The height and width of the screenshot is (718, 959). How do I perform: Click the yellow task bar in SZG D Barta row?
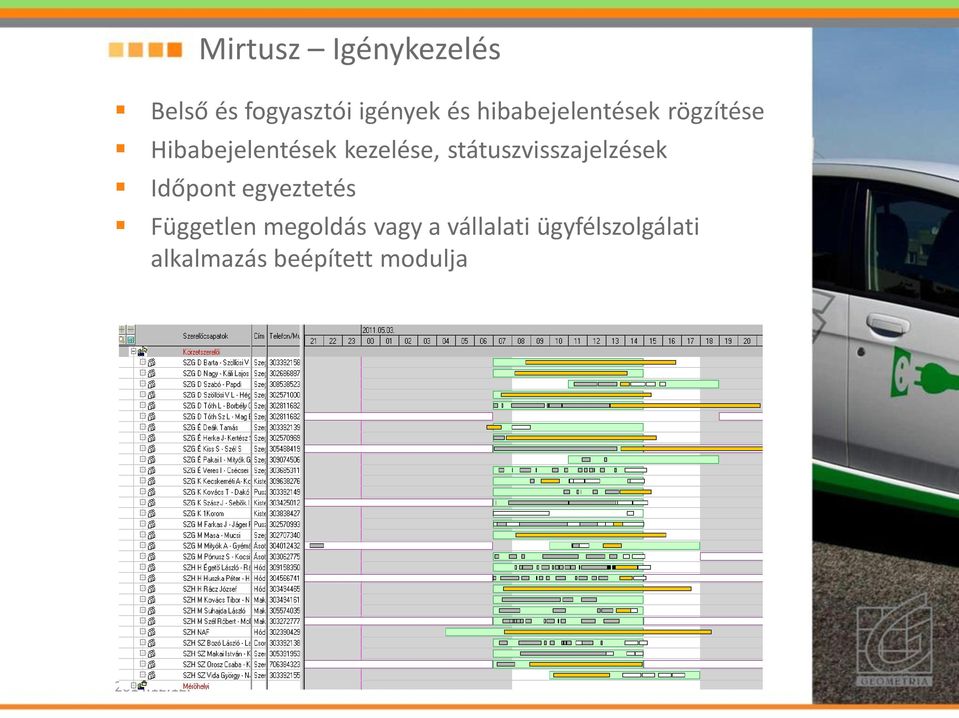point(601,363)
